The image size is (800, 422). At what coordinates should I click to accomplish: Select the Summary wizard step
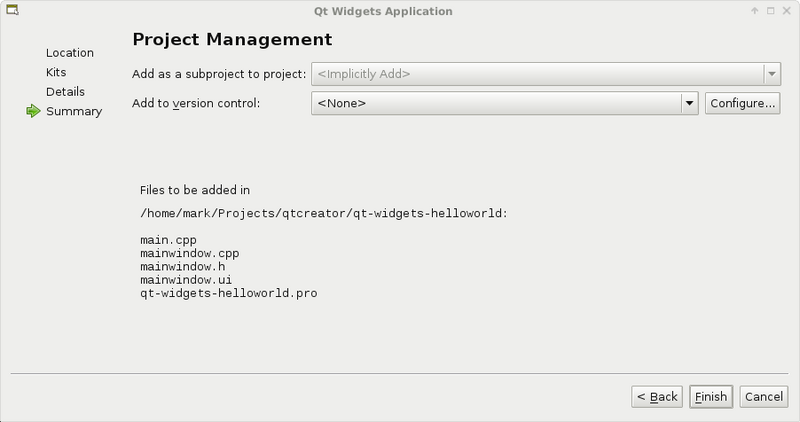(74, 111)
